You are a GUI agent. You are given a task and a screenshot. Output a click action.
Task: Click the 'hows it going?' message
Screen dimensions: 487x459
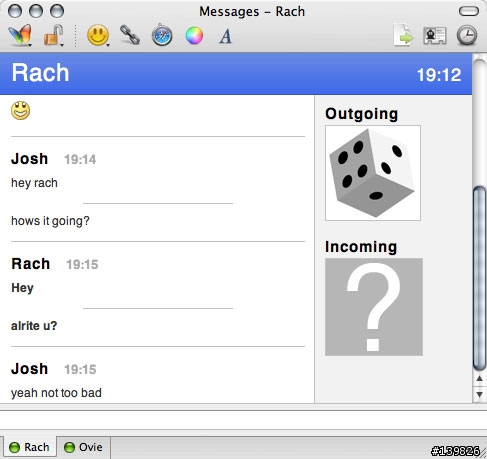[x=50, y=221]
